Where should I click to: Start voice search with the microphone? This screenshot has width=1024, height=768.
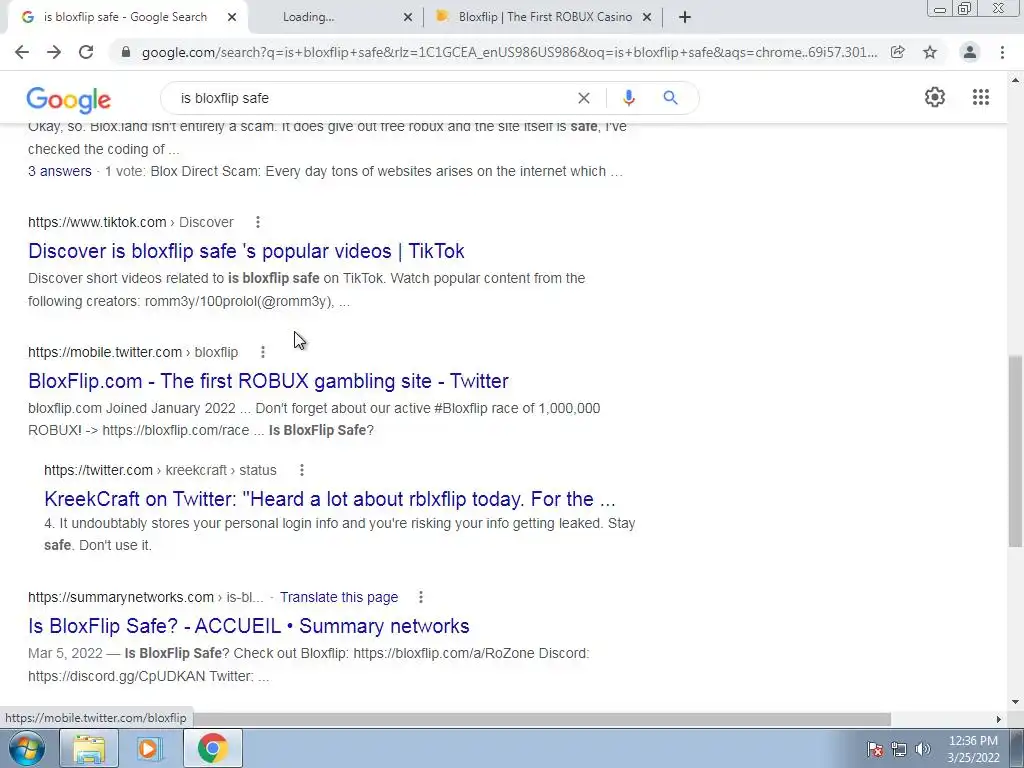(x=628, y=98)
